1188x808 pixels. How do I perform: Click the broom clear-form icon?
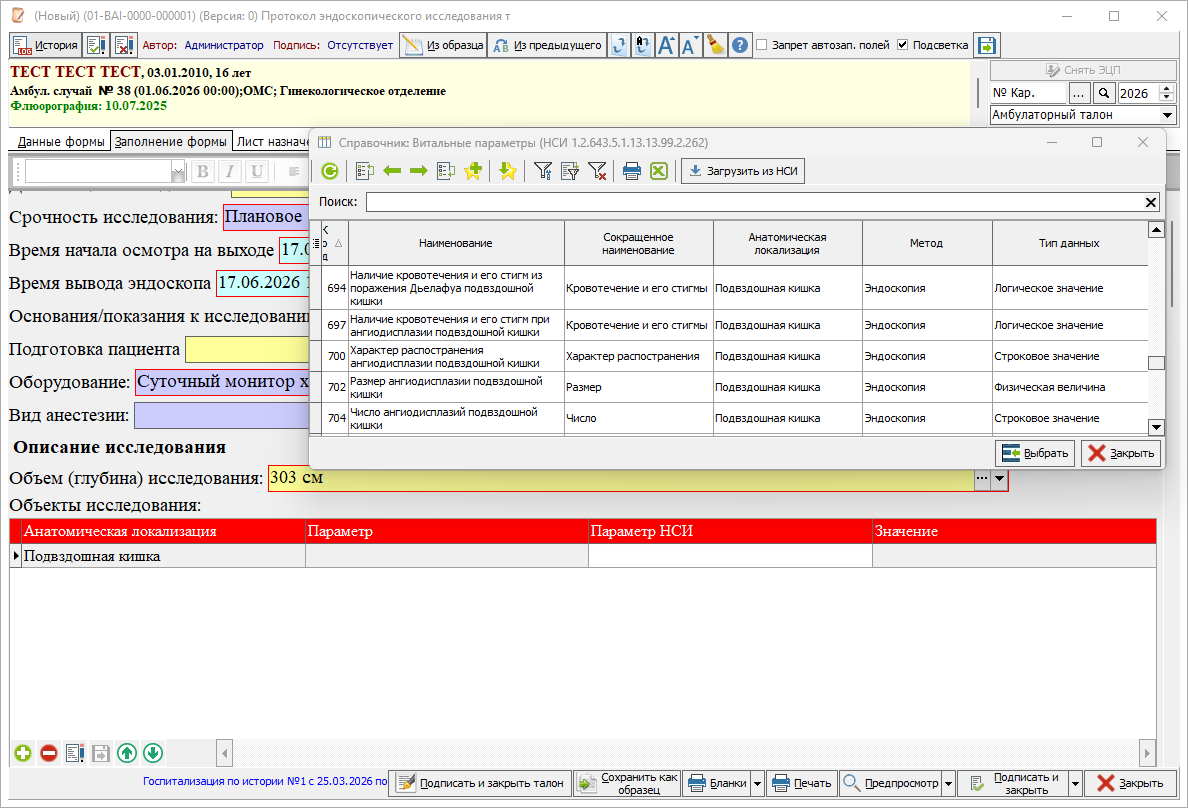pyautogui.click(x=715, y=45)
